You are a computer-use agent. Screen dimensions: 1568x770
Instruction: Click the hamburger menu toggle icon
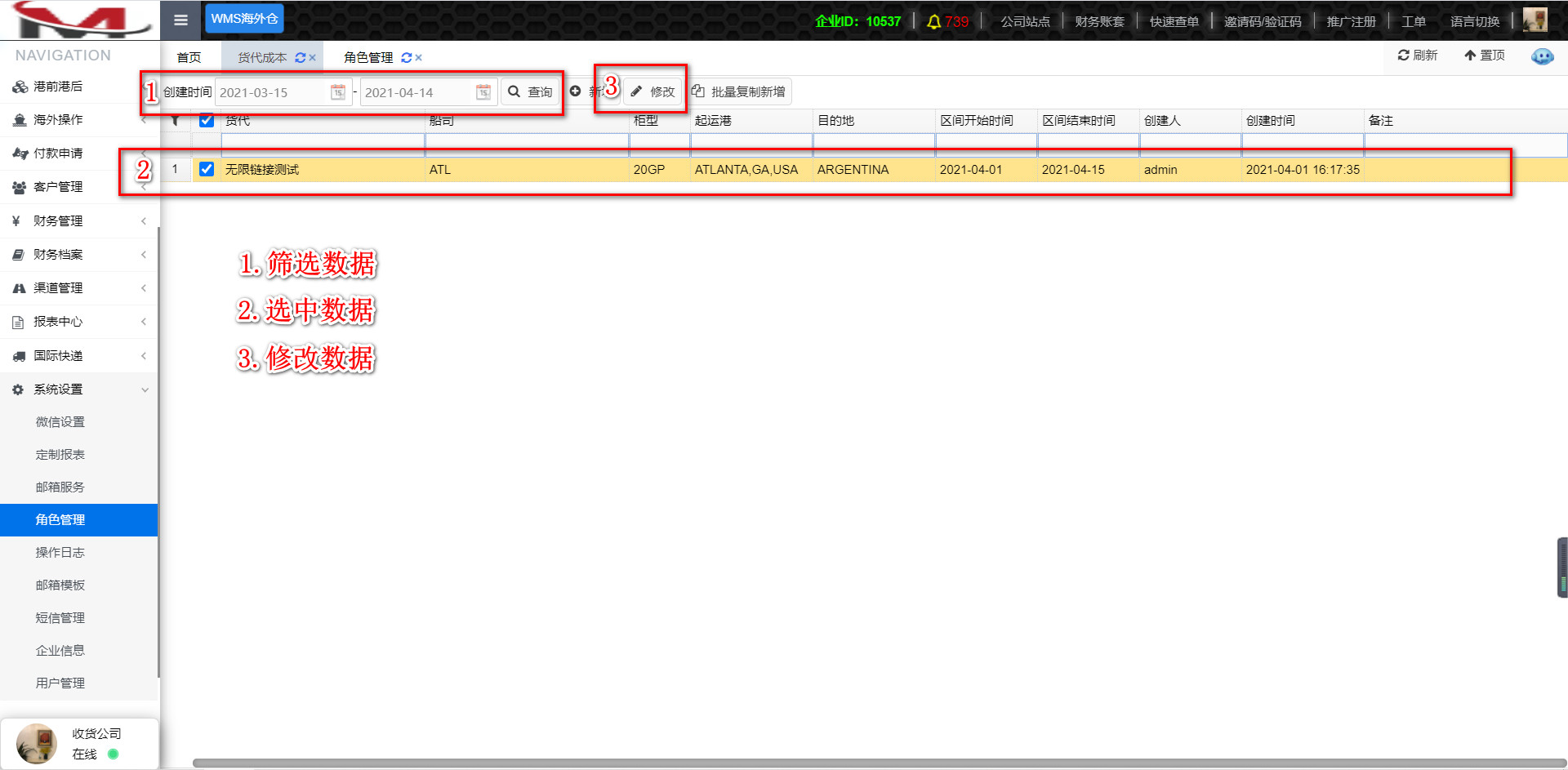(180, 20)
